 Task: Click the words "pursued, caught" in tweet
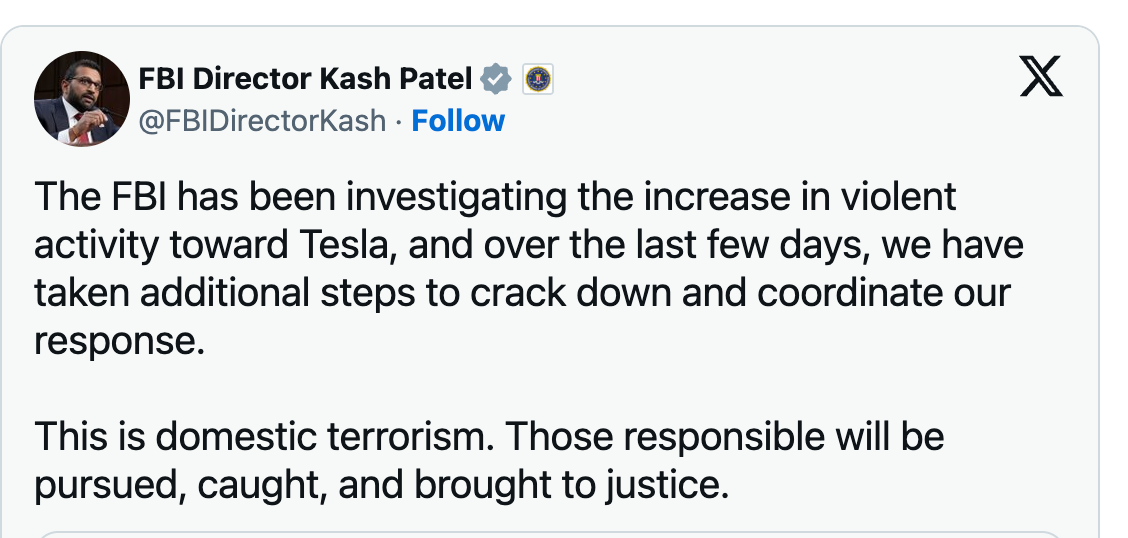point(182,485)
